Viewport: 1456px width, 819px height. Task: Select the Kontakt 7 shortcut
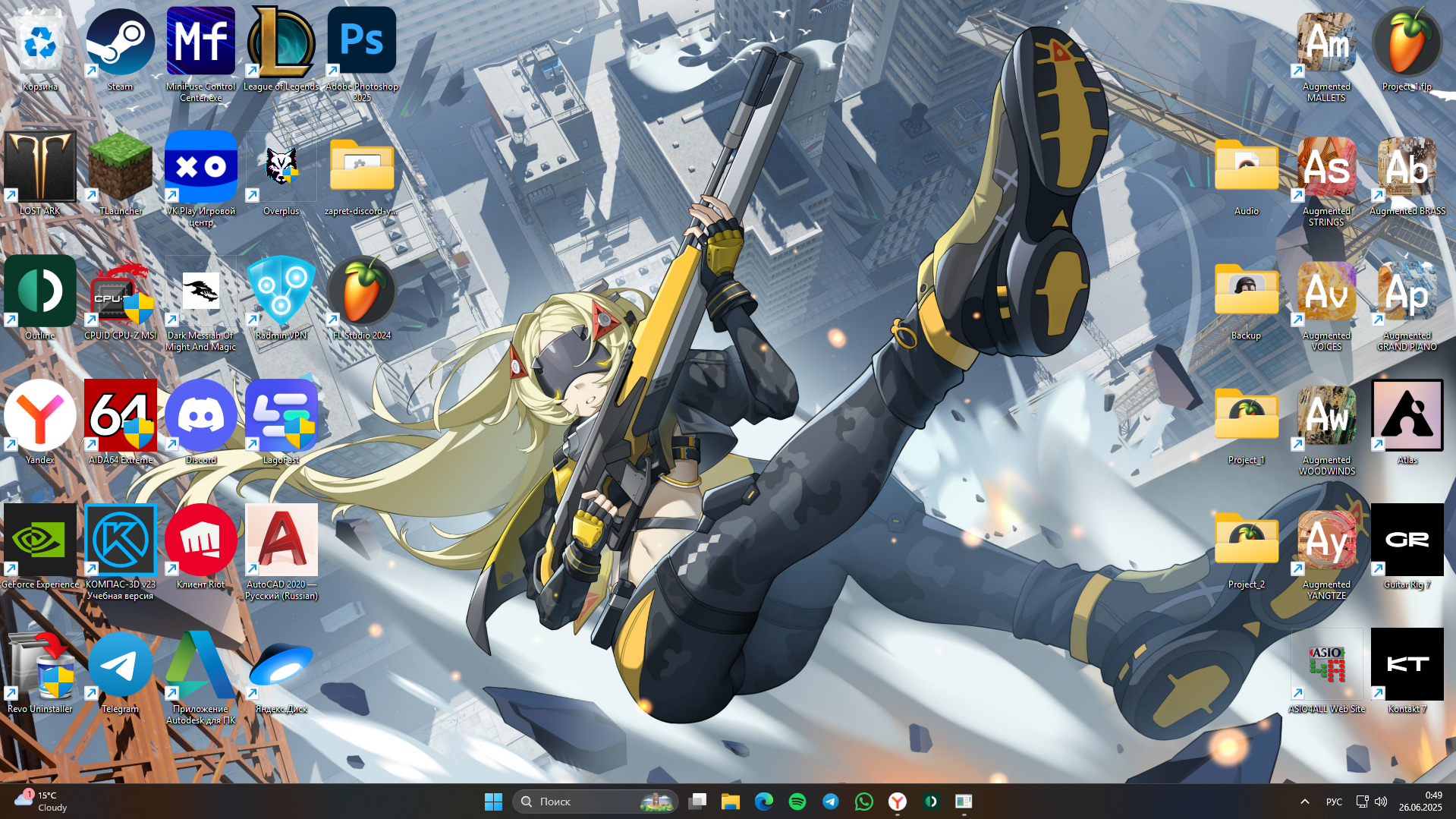1407,672
